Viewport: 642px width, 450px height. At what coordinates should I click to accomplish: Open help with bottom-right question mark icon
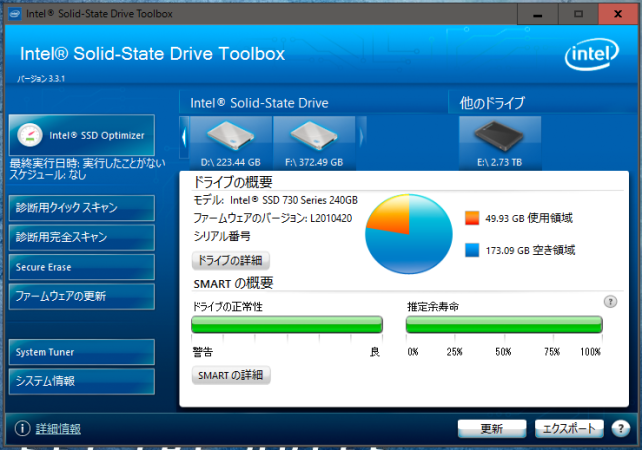(x=621, y=429)
